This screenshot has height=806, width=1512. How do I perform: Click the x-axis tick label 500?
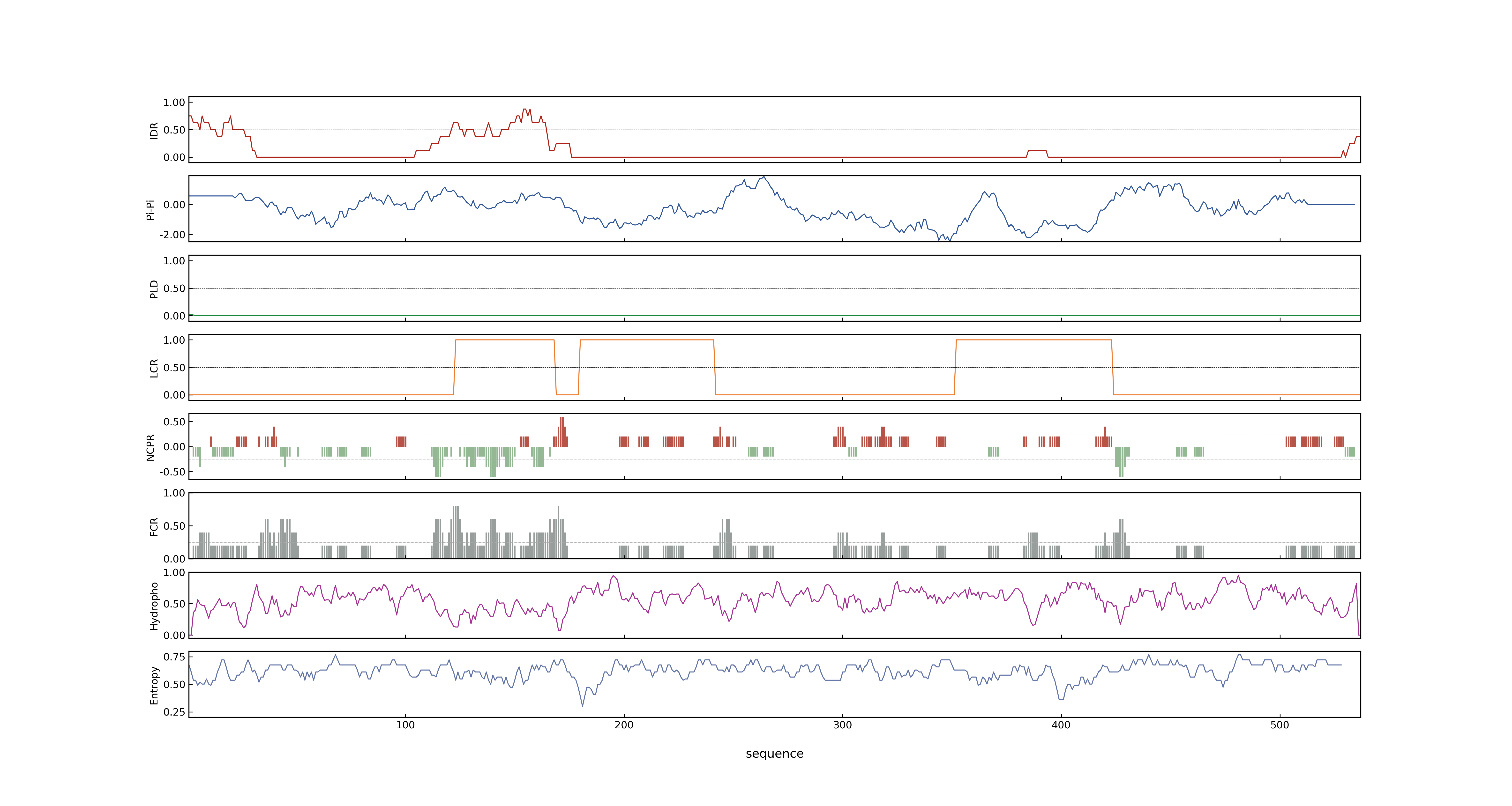1280,725
